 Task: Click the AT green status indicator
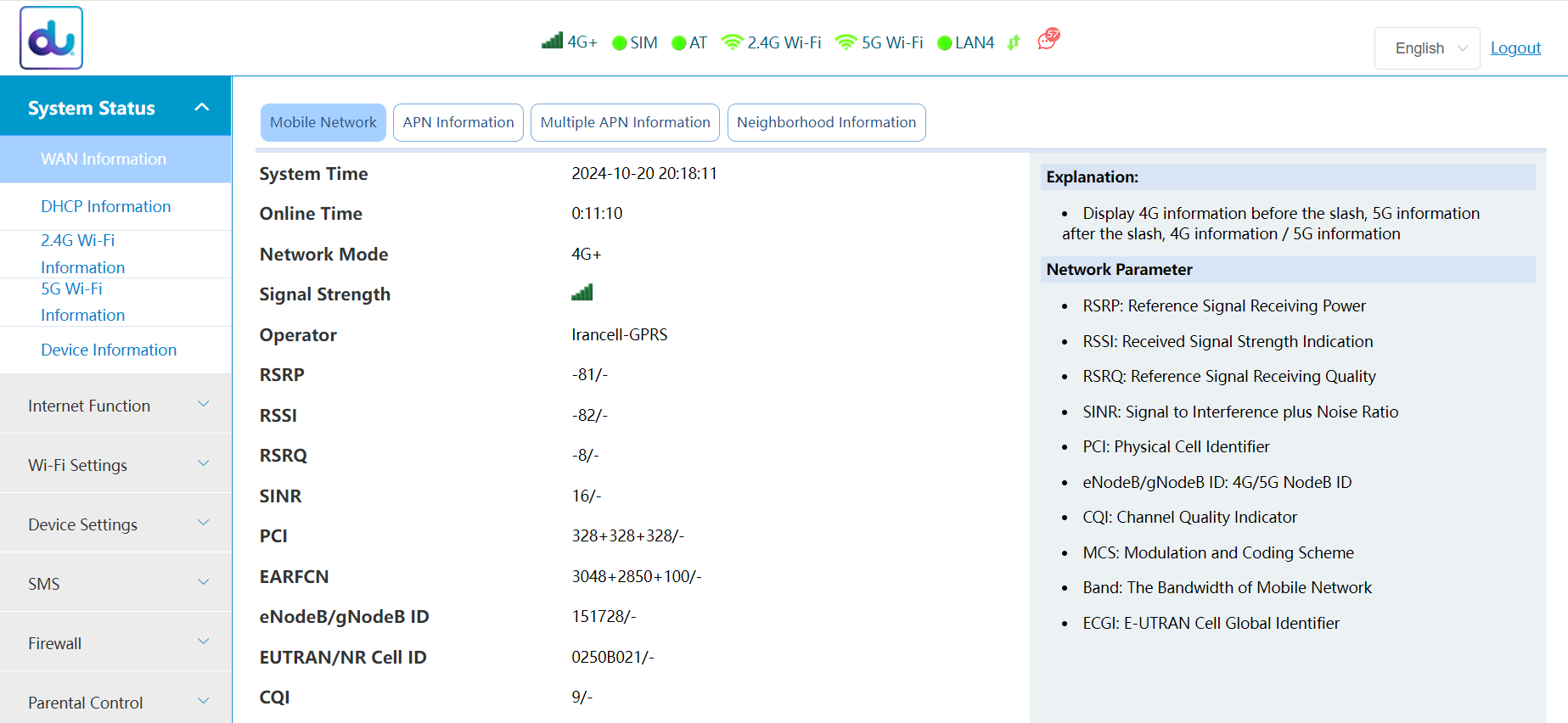point(678,43)
